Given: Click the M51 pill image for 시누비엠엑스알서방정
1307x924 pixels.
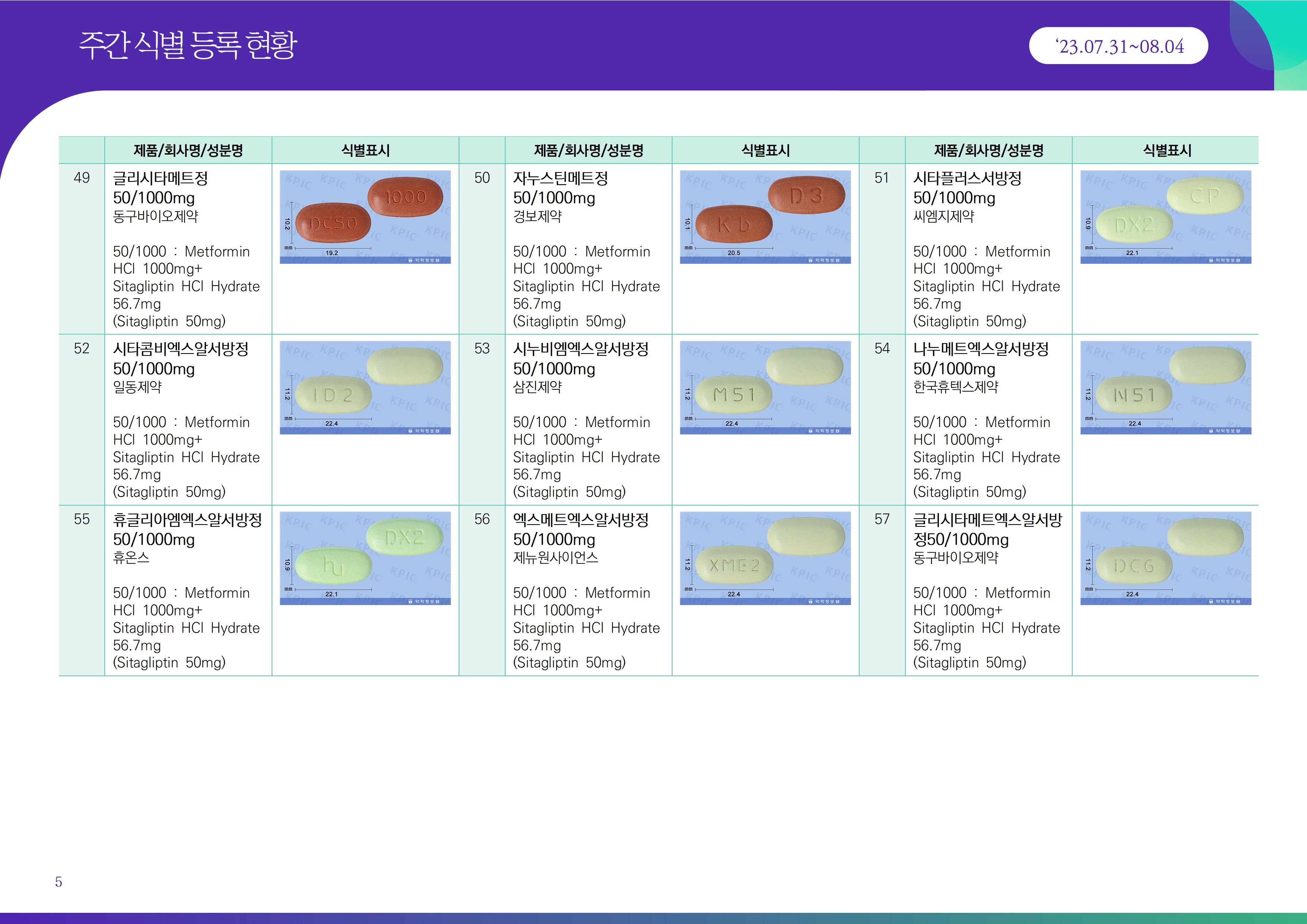Looking at the screenshot, I should click(765, 388).
